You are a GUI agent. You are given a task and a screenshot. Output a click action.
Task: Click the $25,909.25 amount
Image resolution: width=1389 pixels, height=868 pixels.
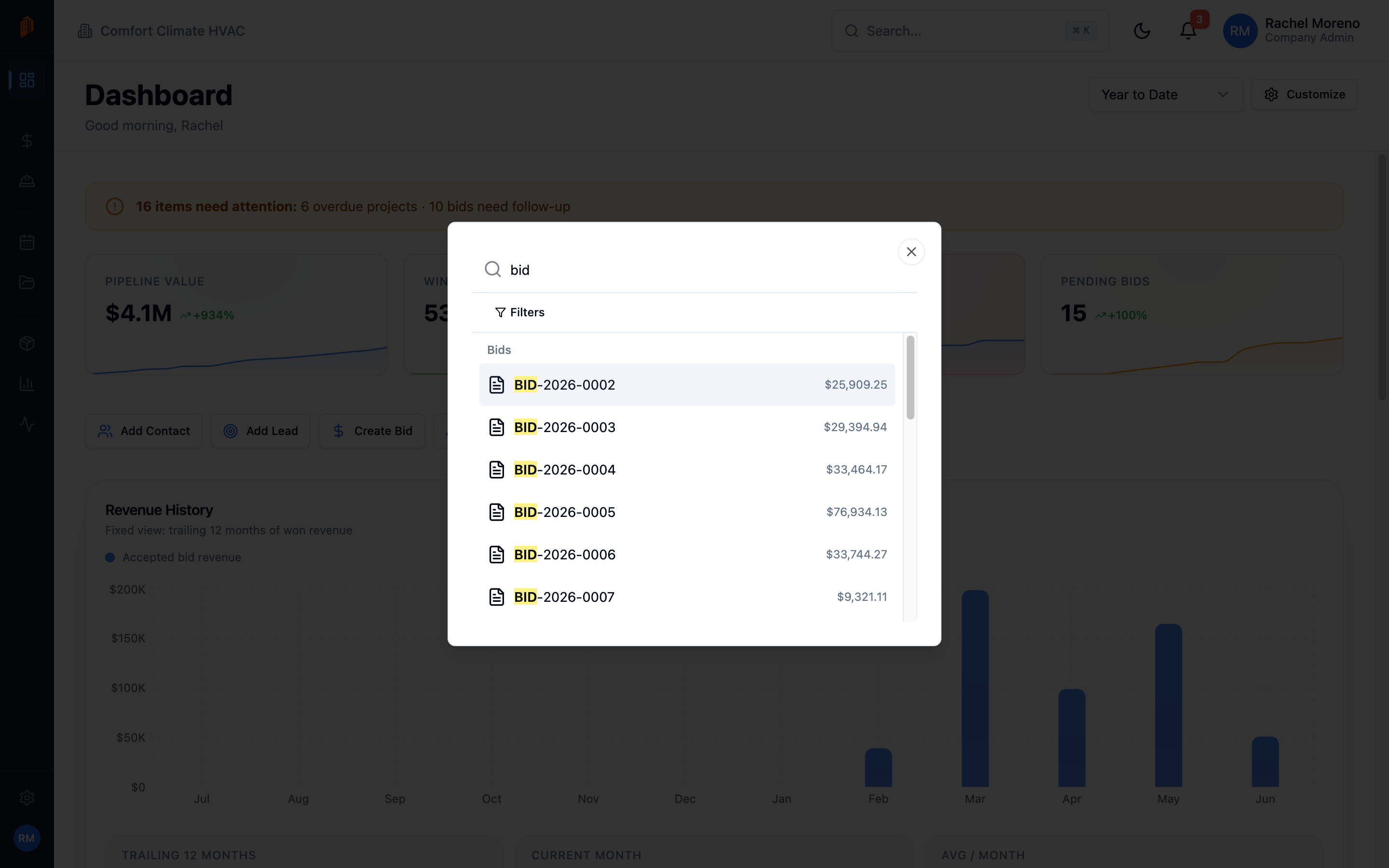coord(855,385)
